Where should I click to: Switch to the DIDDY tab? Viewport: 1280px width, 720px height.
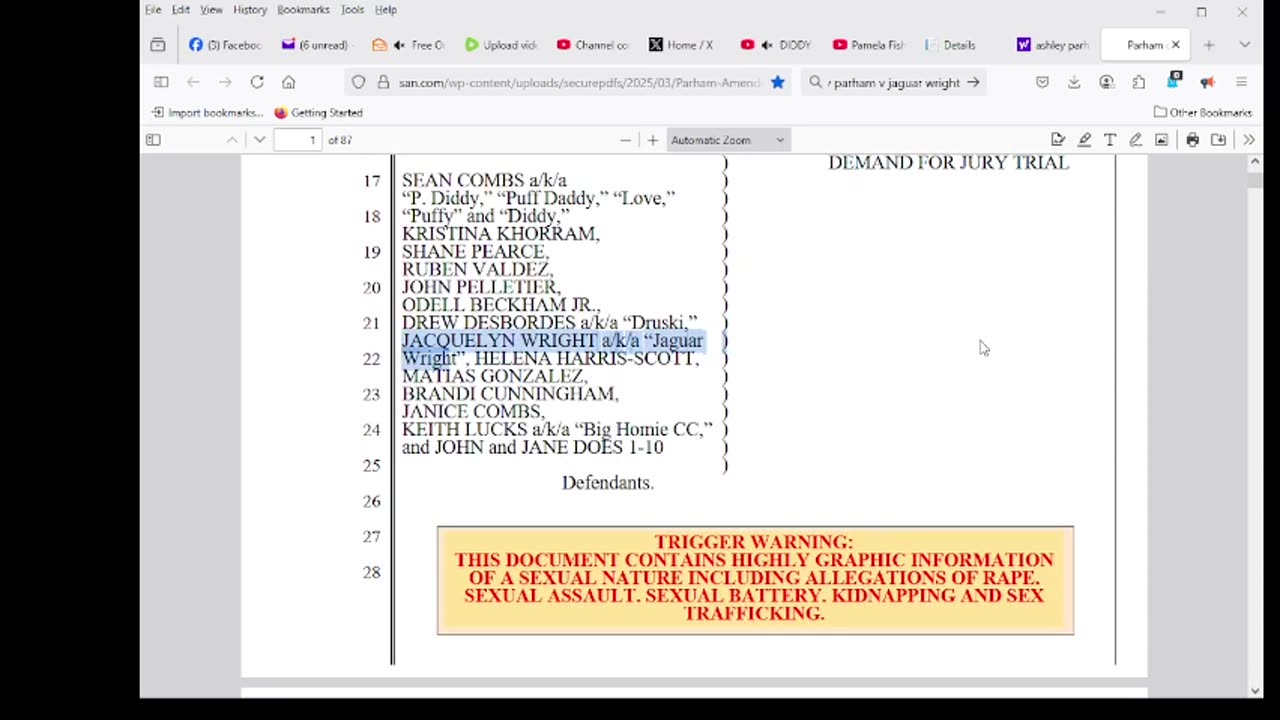click(777, 45)
